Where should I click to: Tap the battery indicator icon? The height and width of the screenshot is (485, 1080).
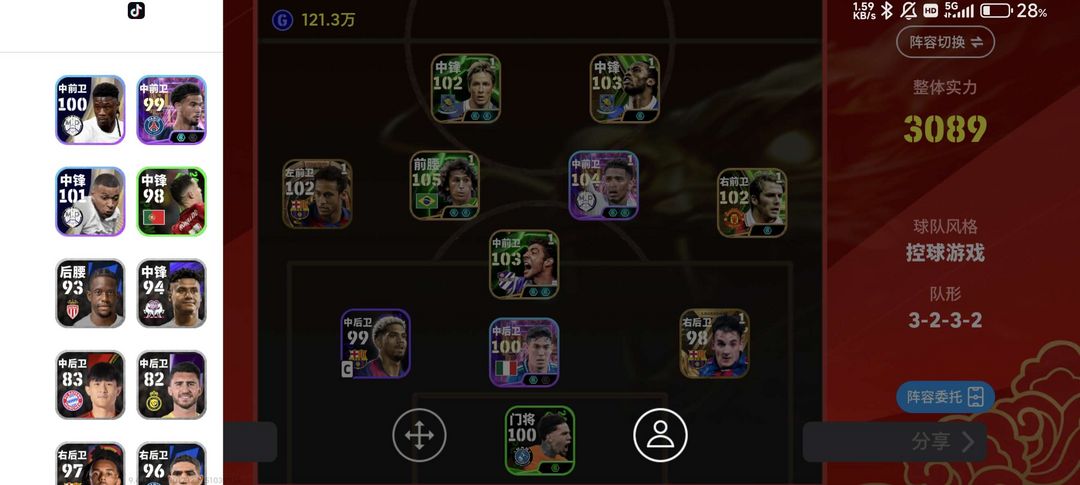pos(995,10)
